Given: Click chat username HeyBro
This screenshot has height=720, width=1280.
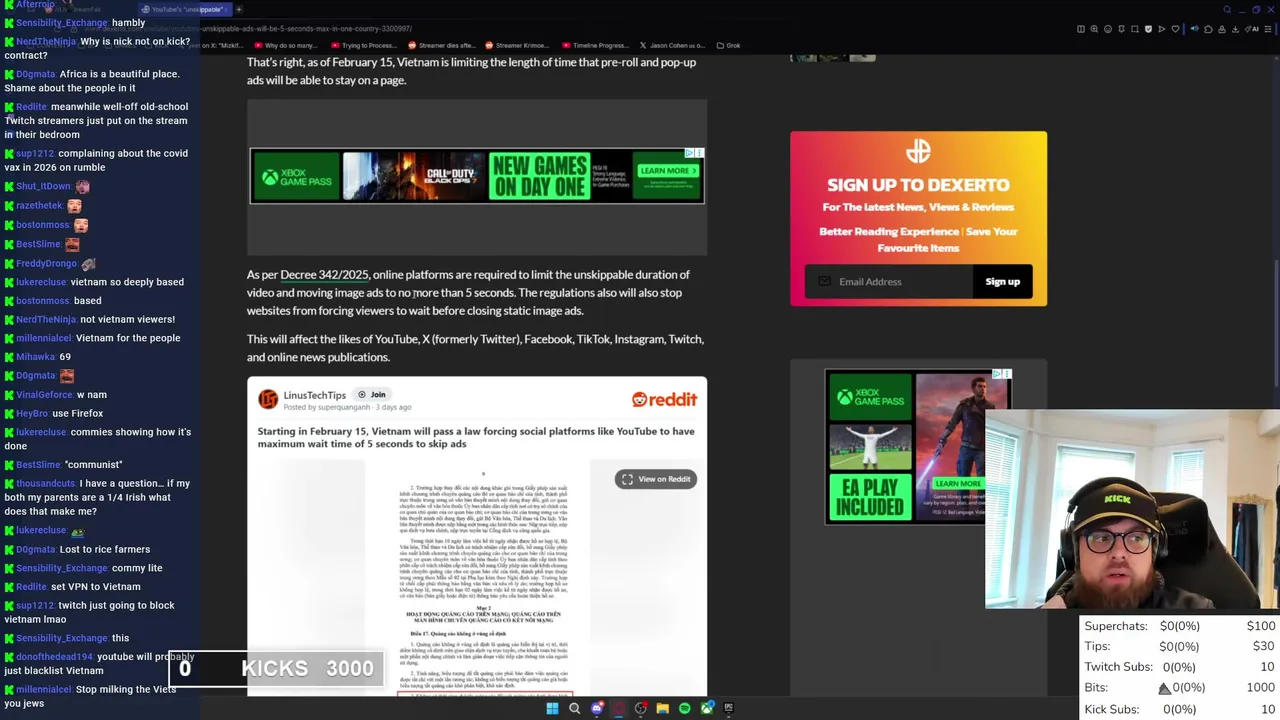Looking at the screenshot, I should point(32,413).
